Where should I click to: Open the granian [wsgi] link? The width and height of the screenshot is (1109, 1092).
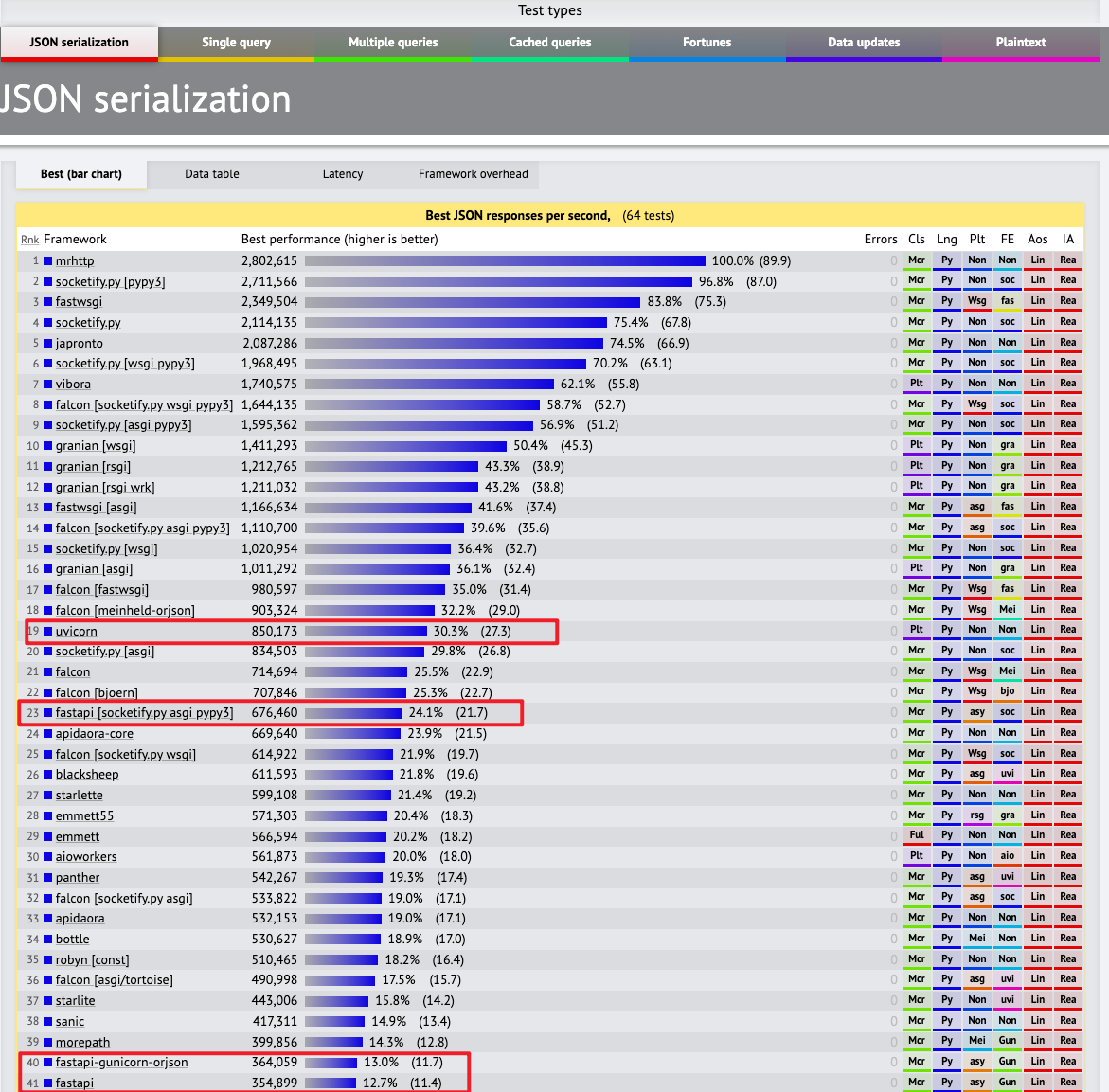click(x=96, y=445)
